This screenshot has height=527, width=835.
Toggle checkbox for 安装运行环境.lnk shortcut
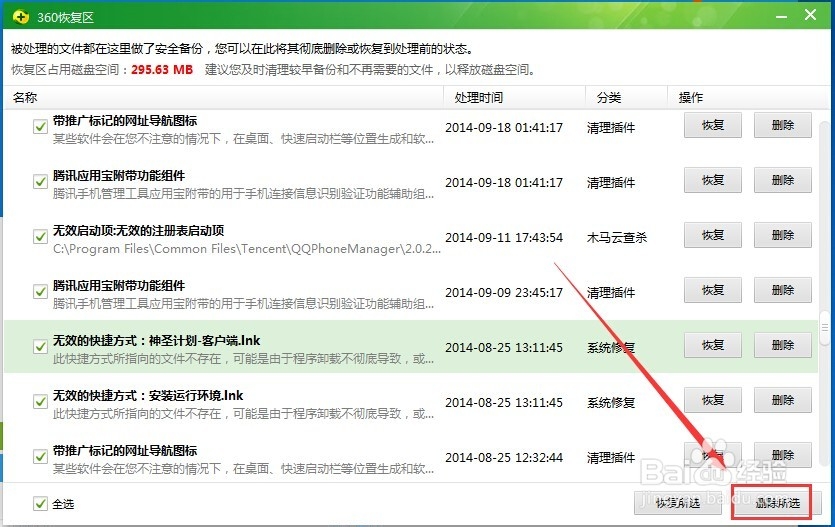pyautogui.click(x=40, y=401)
